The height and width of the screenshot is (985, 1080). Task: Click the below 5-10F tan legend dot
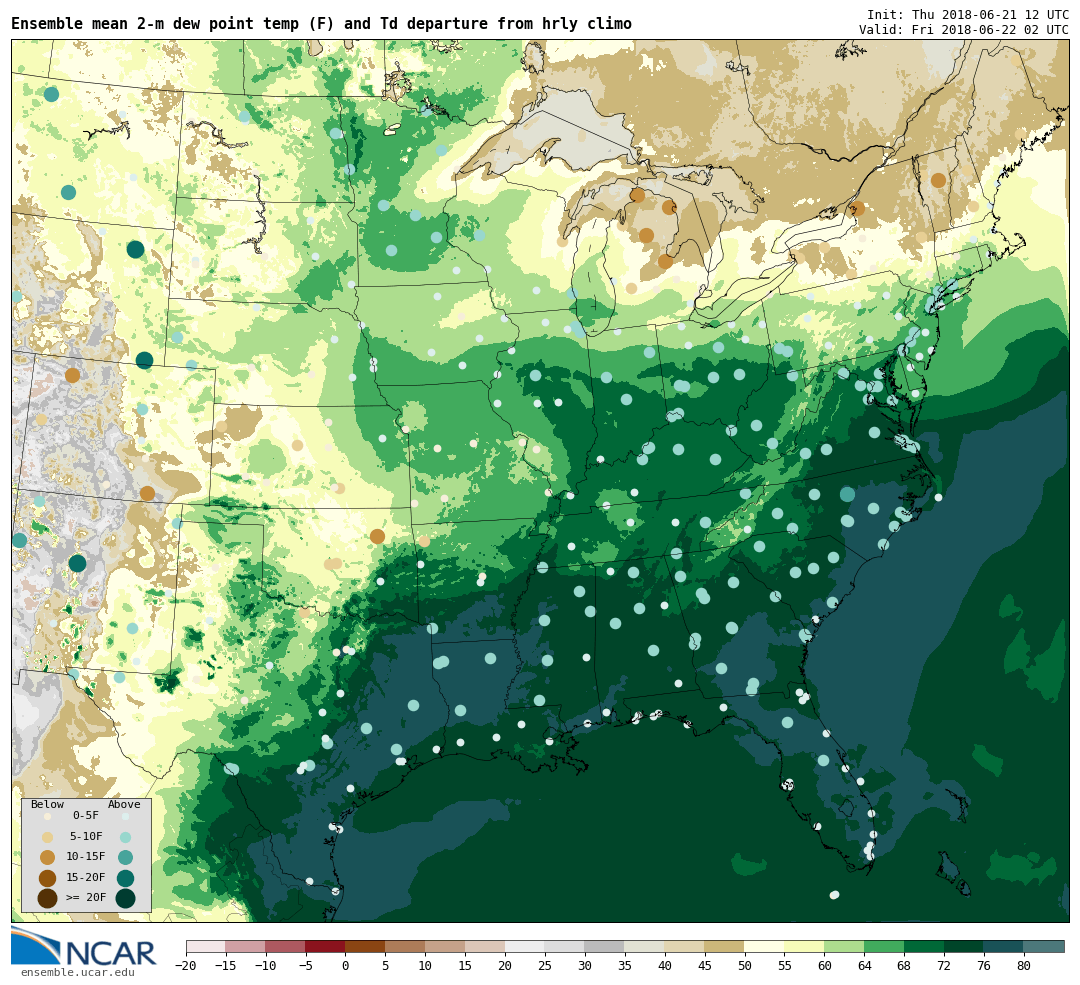(x=48, y=838)
